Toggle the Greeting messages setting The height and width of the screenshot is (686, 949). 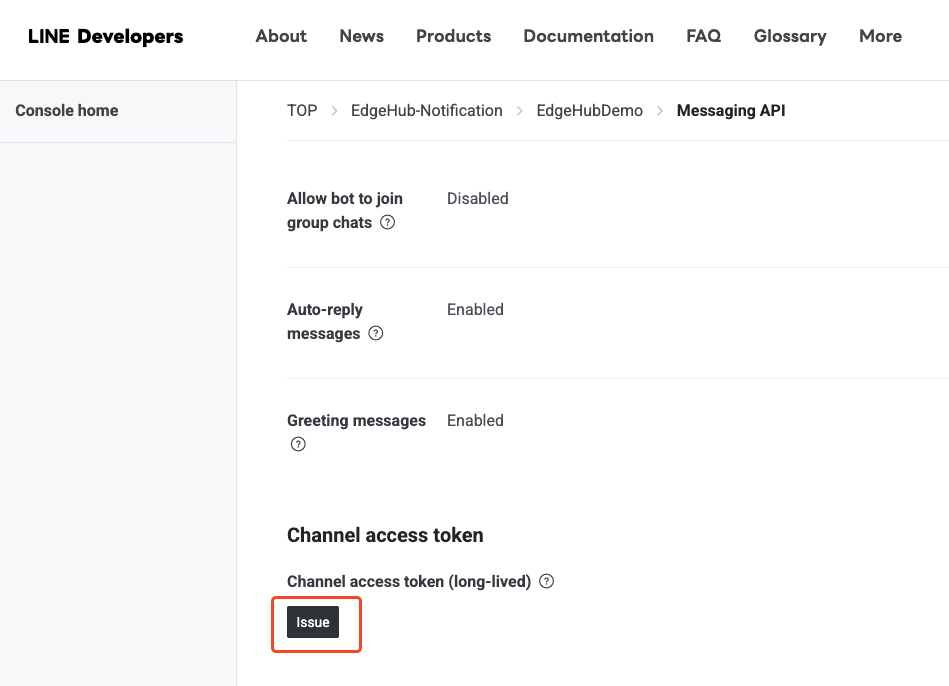coord(475,420)
